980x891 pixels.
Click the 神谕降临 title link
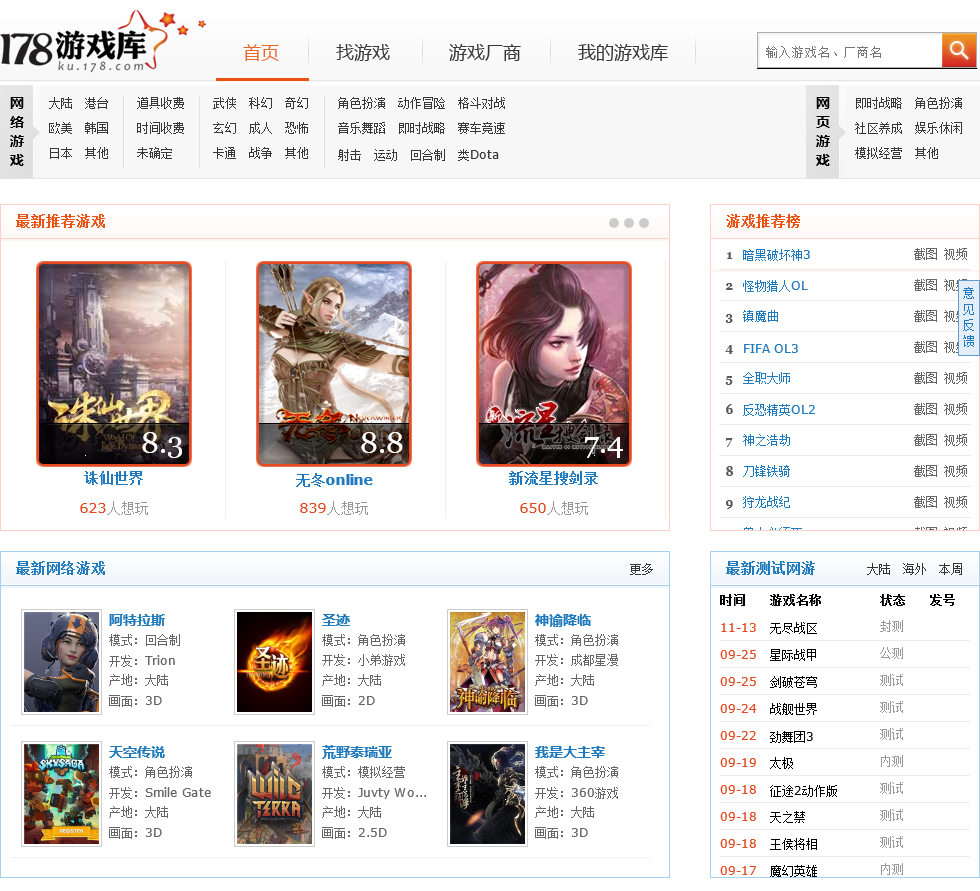point(563,620)
